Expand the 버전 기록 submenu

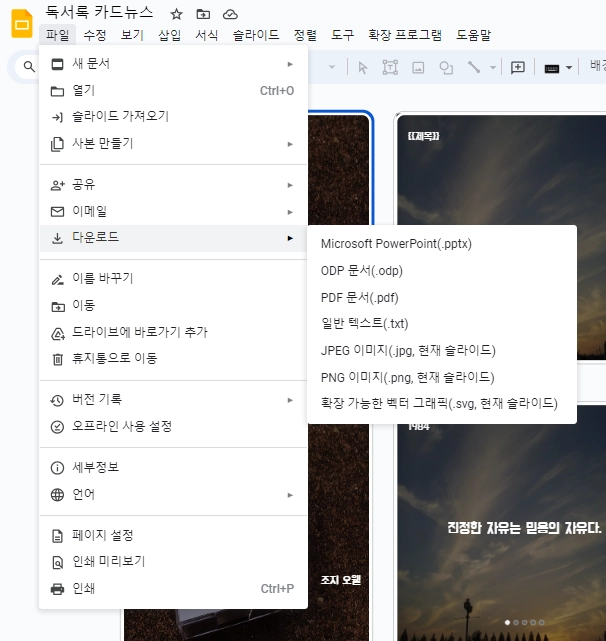290,400
